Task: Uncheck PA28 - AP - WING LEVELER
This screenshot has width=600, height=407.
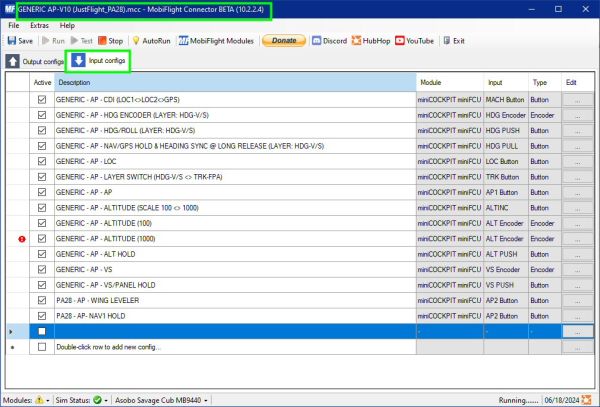Action: coord(42,300)
